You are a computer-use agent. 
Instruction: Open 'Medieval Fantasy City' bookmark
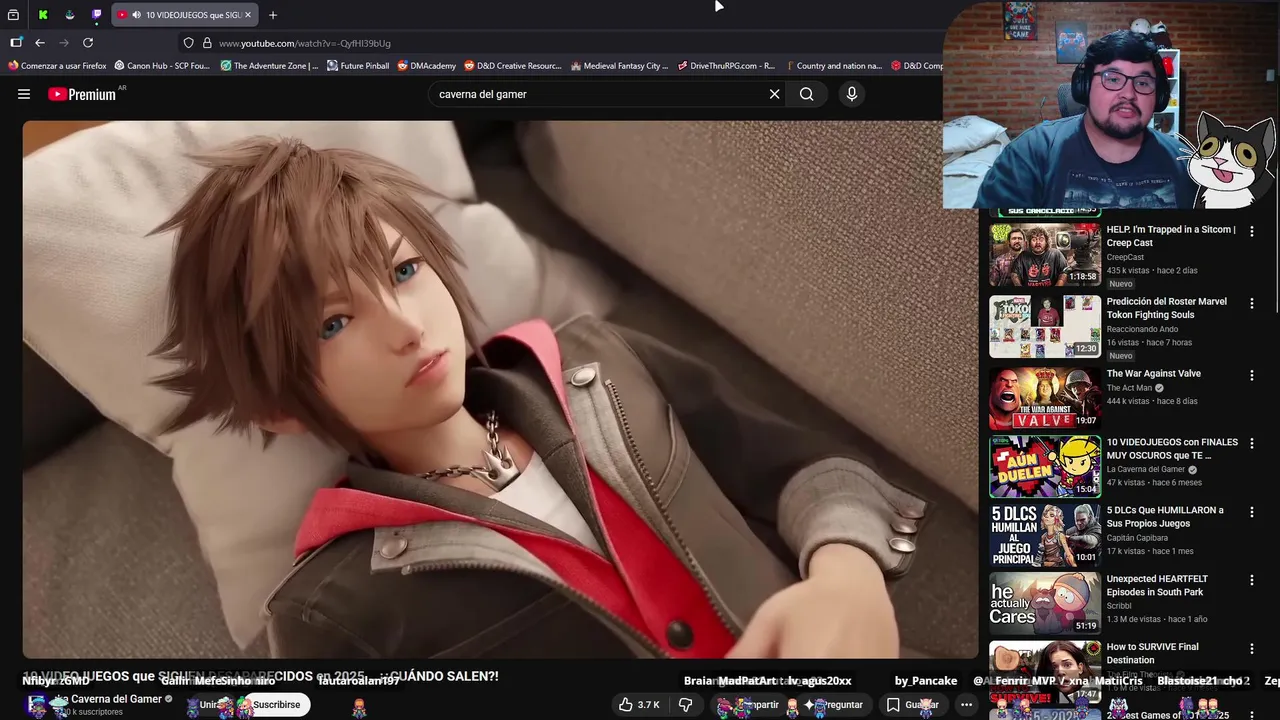620,66
